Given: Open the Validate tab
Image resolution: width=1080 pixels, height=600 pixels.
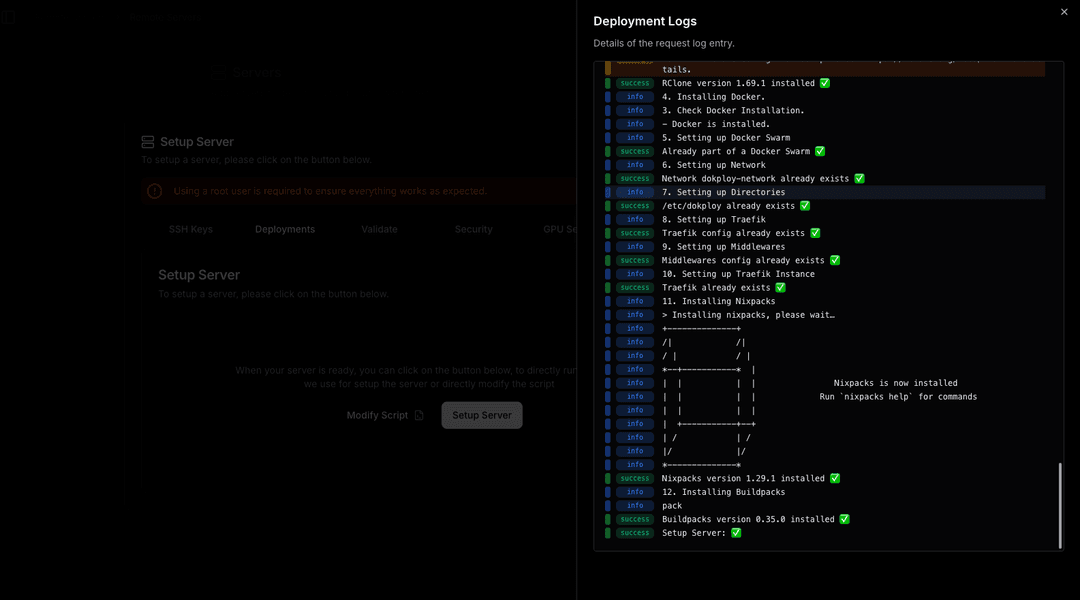Looking at the screenshot, I should coord(379,229).
